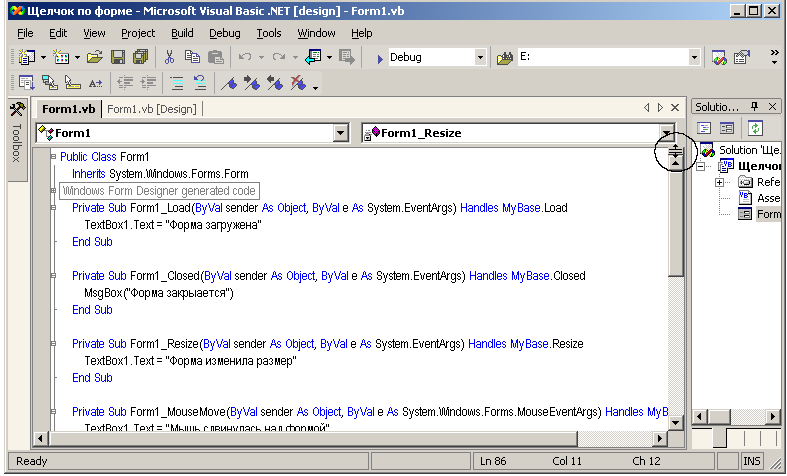Open the Form1 class name dropdown
This screenshot has height=476, width=787.
[x=341, y=133]
